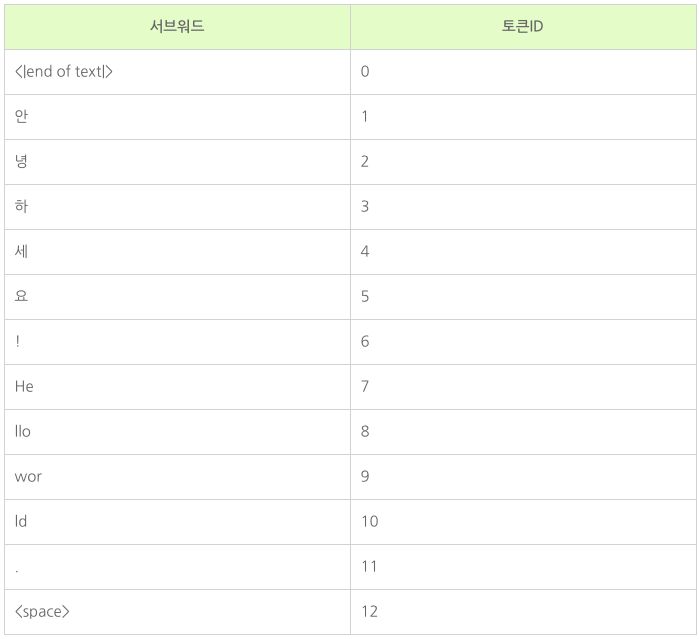This screenshot has width=699, height=639.
Task: Click the 서브워드 column header
Action: (x=177, y=26)
